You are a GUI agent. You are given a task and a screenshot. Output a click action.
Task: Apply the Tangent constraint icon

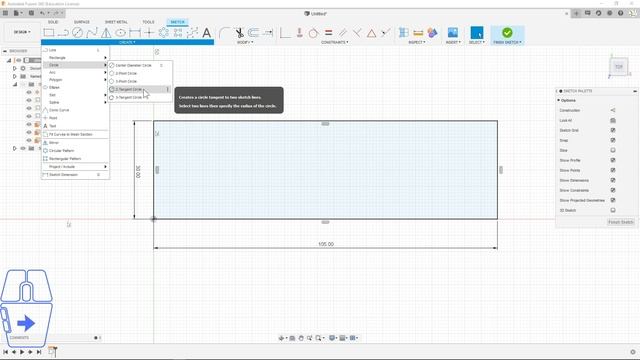(x=313, y=33)
